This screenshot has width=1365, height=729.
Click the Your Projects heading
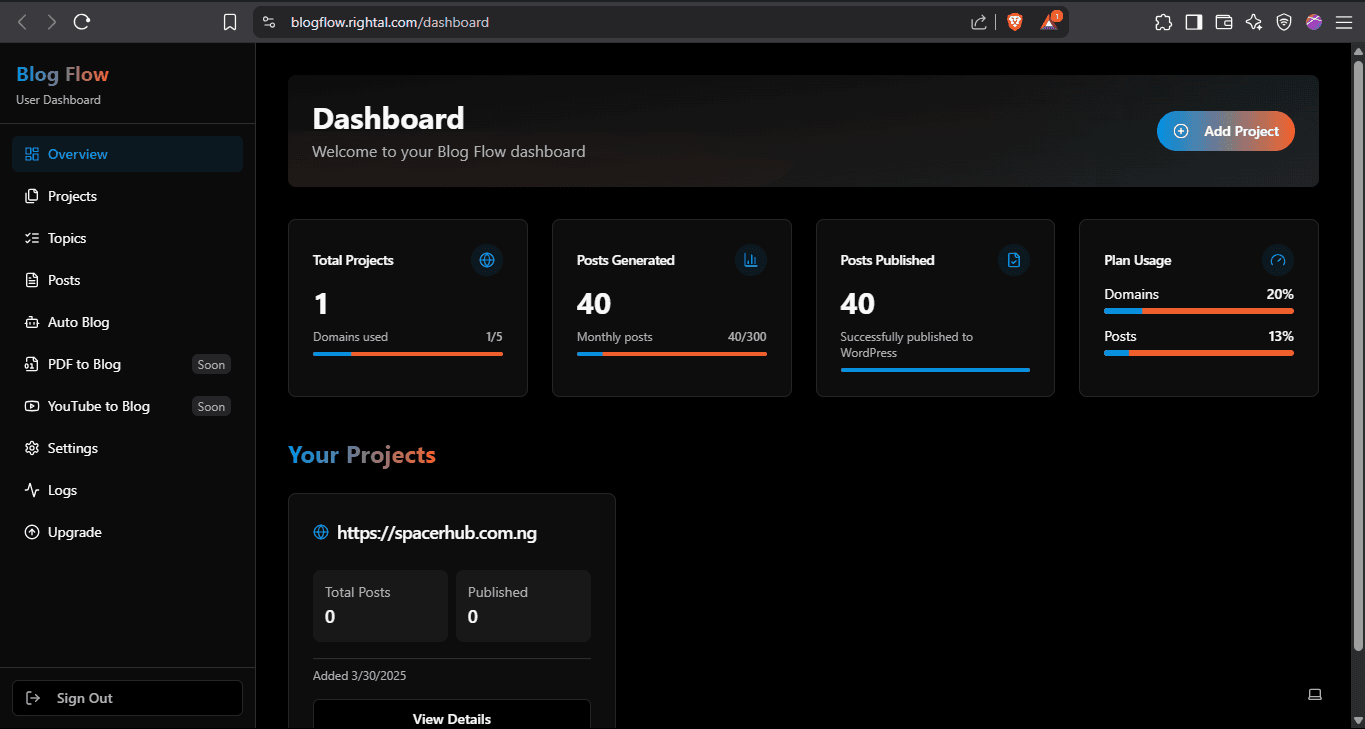362,455
